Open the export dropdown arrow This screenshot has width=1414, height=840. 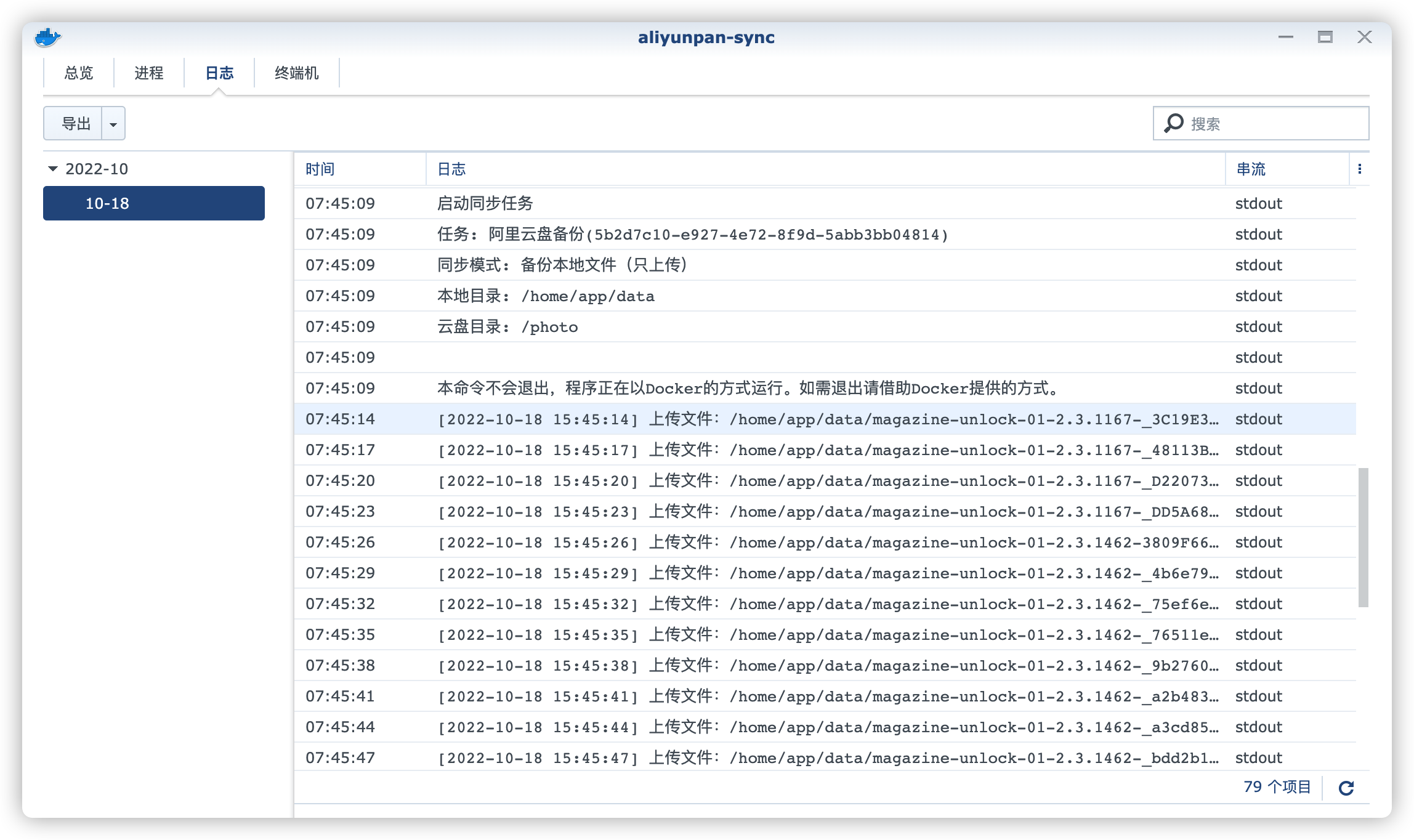pos(113,124)
